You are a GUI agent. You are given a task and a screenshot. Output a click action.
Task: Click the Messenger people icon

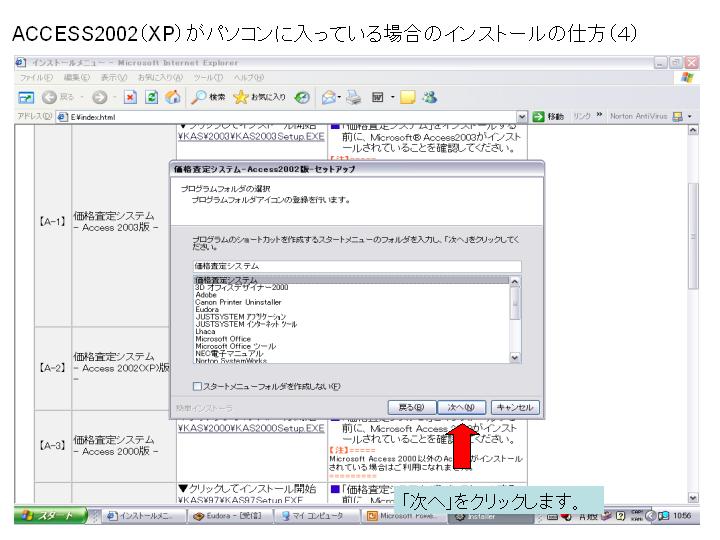pos(430,97)
